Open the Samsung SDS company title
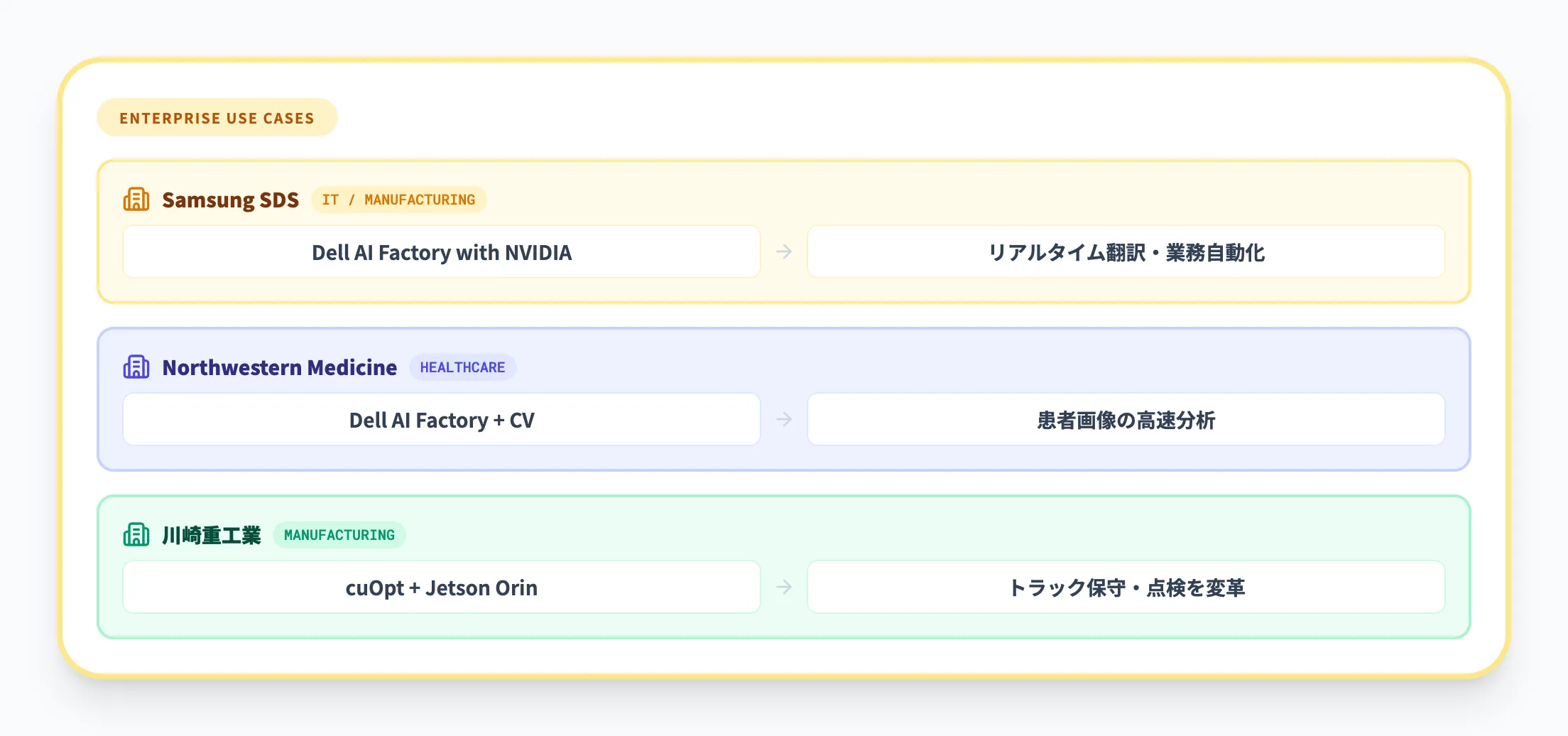The height and width of the screenshot is (736, 1568). [230, 200]
